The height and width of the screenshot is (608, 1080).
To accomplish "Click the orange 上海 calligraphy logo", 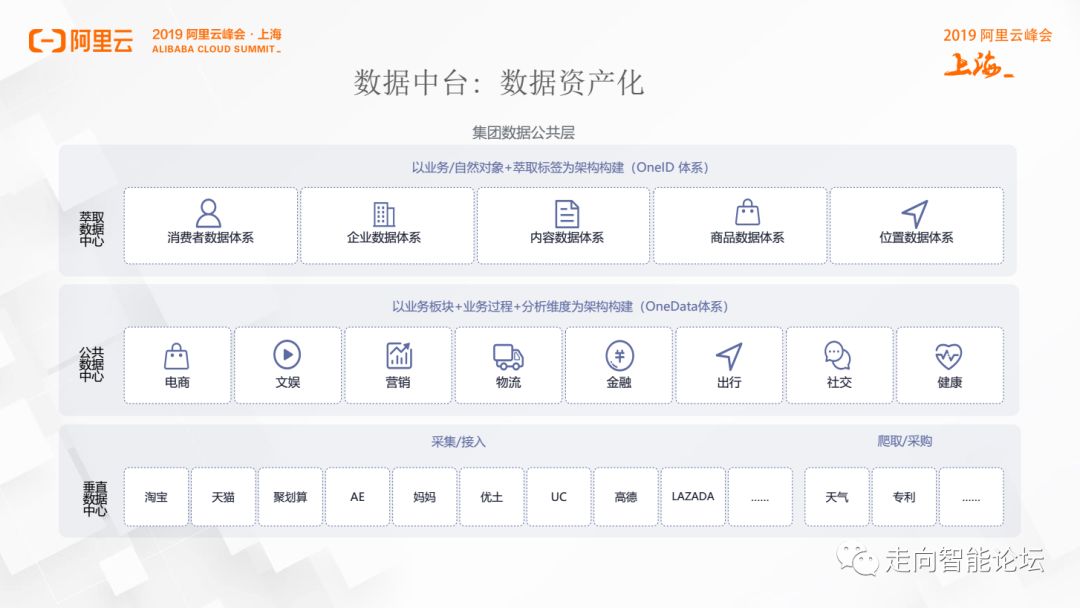I will 978,64.
